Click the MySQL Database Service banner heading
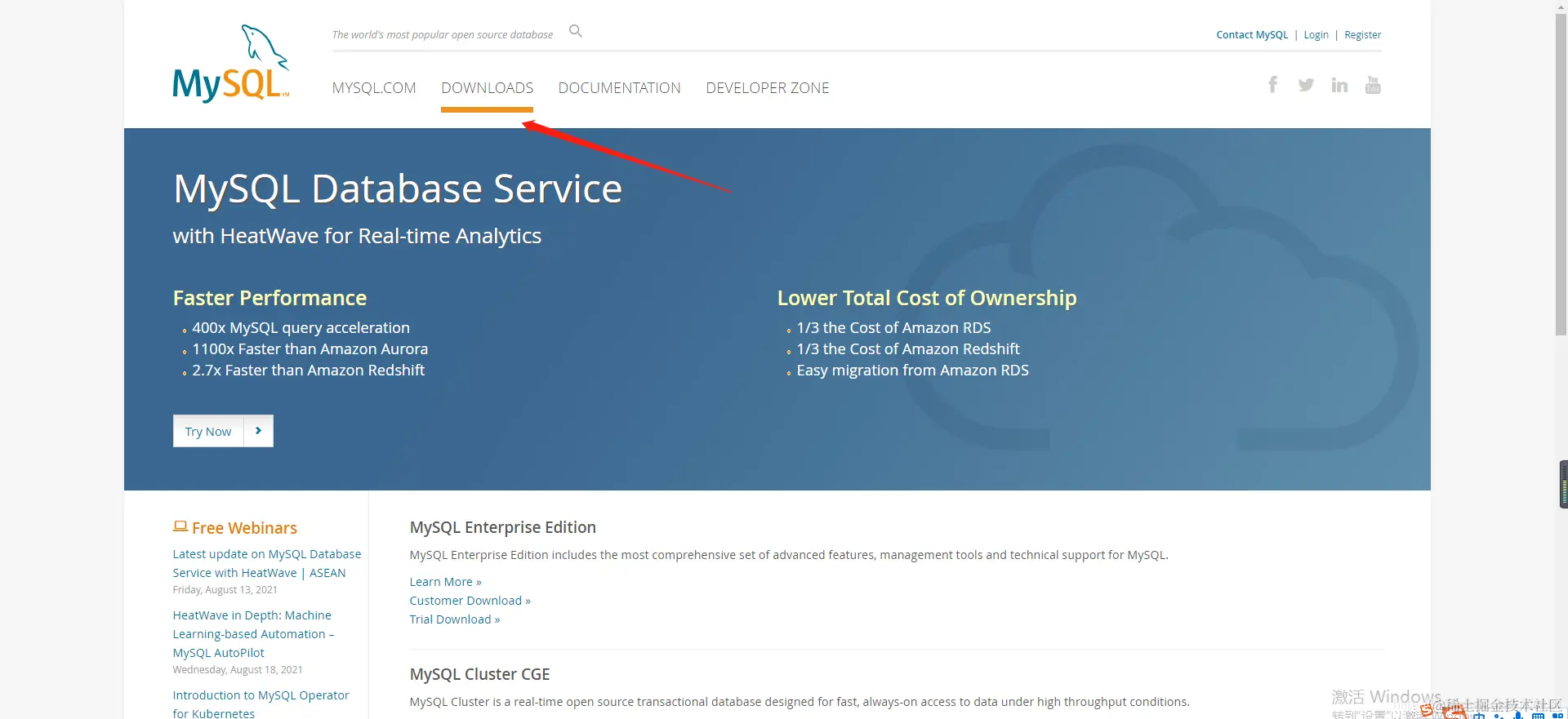This screenshot has width=1568, height=719. [x=398, y=189]
